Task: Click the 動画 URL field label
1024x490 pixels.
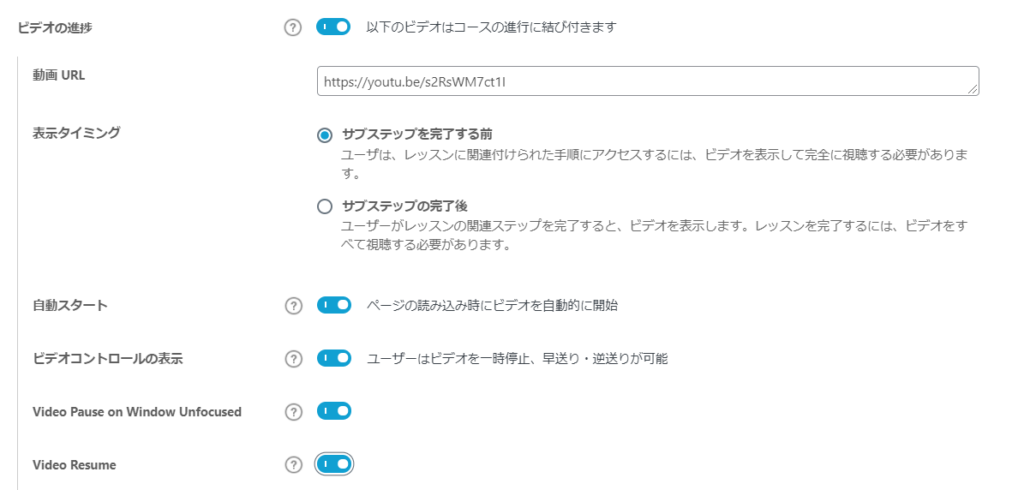Action: [59, 75]
